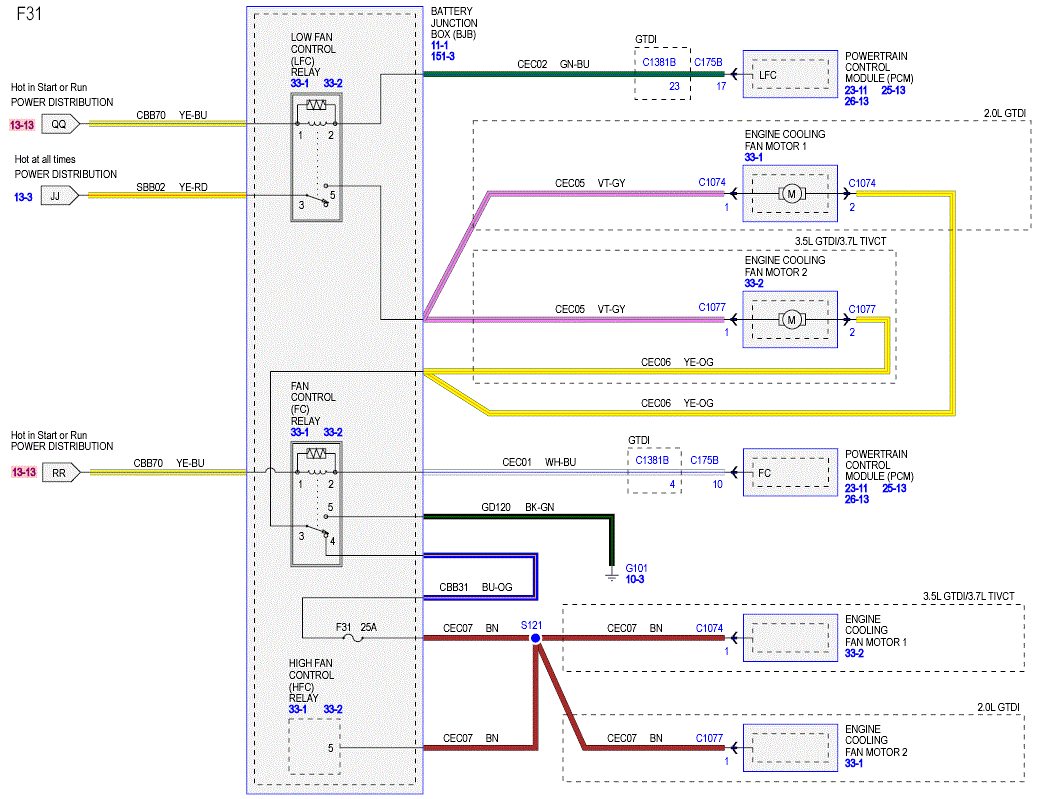Click the GD120 BK-GN wire label
Viewport: 1060px width, 799px height.
click(x=517, y=507)
